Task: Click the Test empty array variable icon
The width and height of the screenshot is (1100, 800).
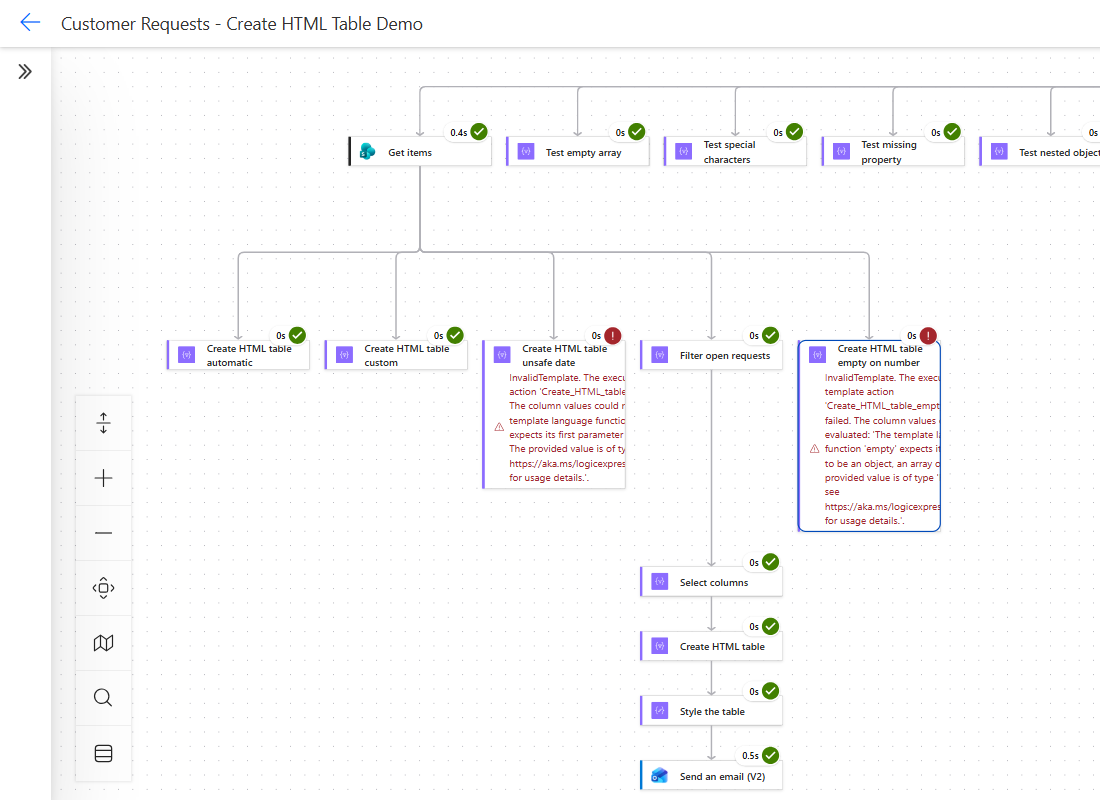Action: click(x=525, y=152)
